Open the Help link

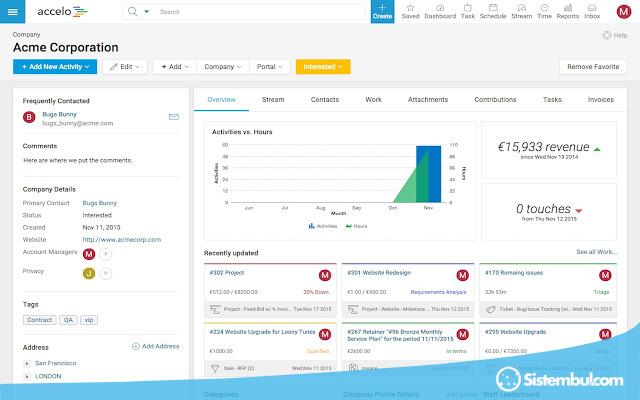click(x=615, y=35)
